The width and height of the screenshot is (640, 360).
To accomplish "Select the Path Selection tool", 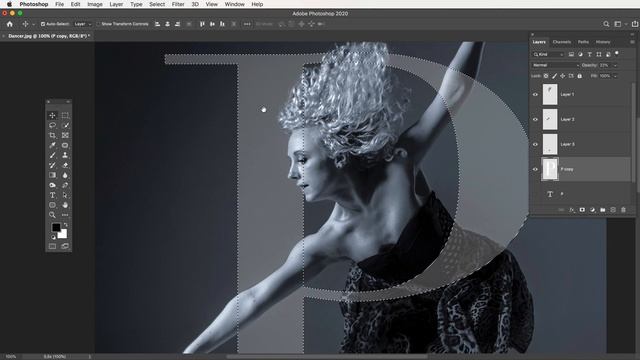I will point(65,195).
